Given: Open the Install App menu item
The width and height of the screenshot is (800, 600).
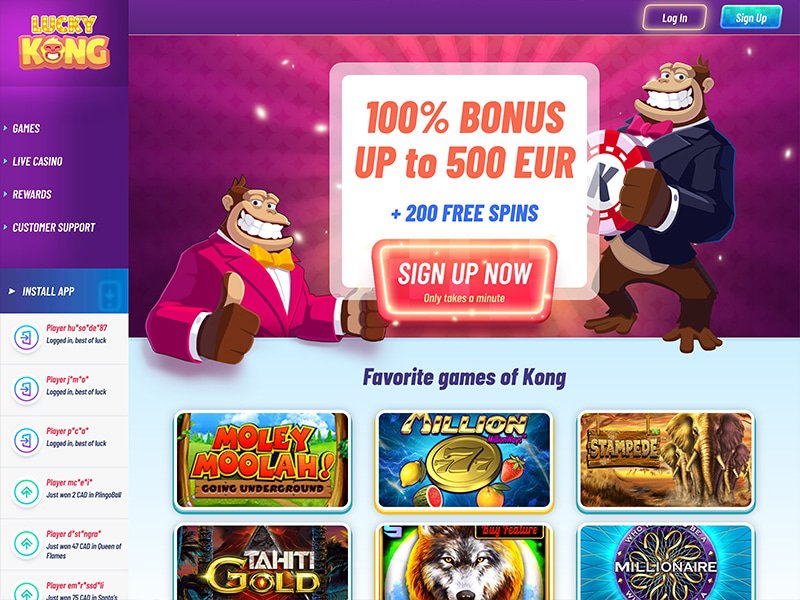Looking at the screenshot, I should [48, 291].
